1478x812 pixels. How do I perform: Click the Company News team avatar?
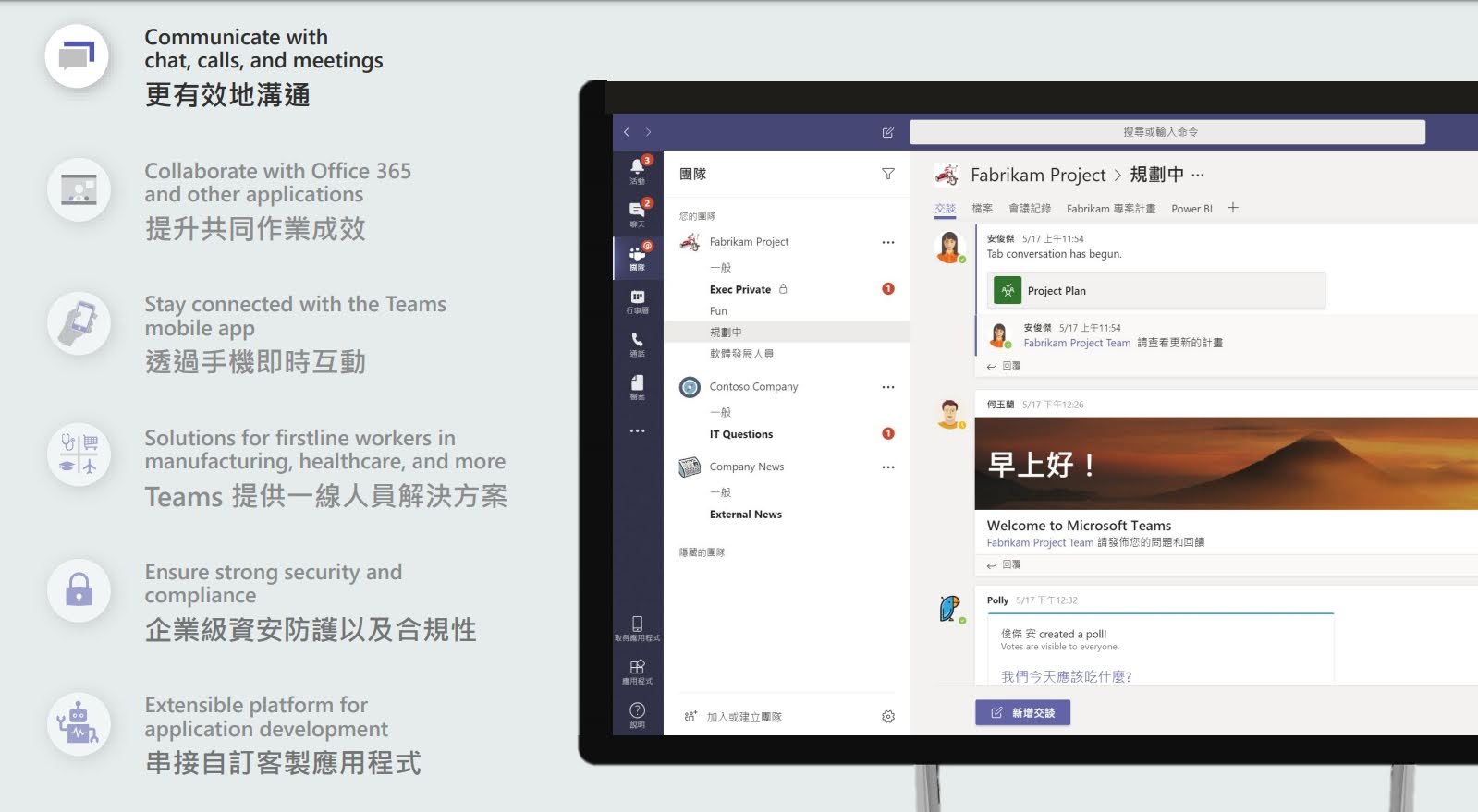pos(690,467)
